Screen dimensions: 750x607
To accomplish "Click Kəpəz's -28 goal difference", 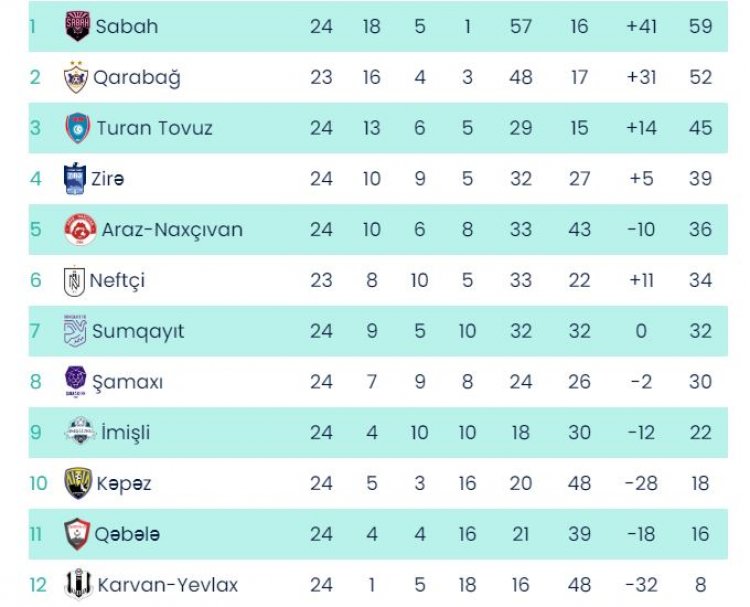I will 640,484.
